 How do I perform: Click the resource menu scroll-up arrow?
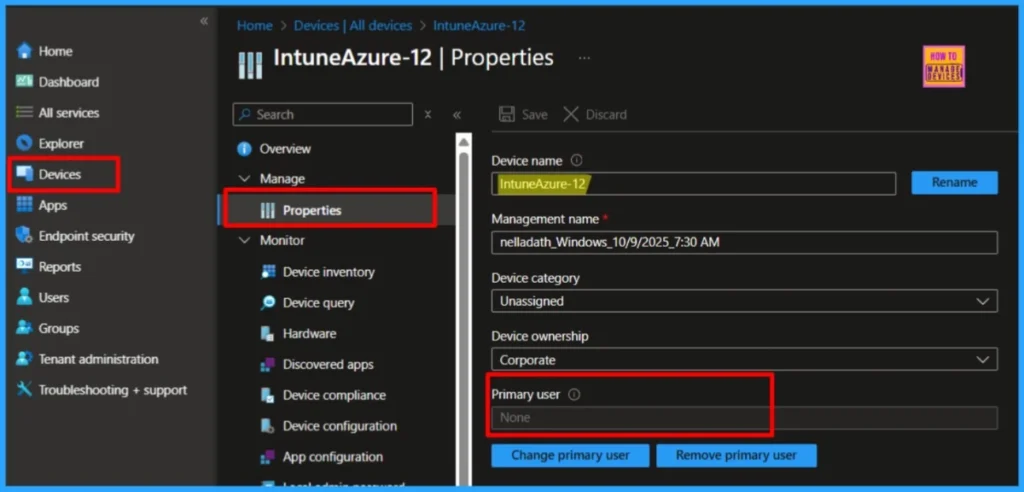[464, 141]
